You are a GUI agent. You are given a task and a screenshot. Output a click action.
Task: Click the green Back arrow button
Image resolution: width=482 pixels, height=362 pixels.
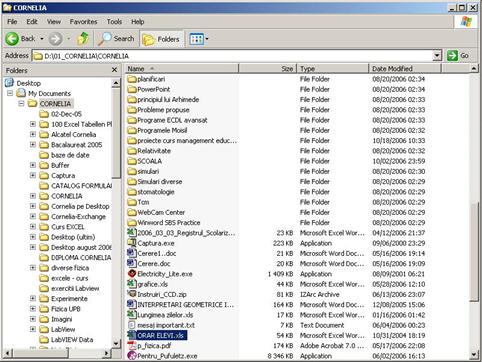click(12, 39)
